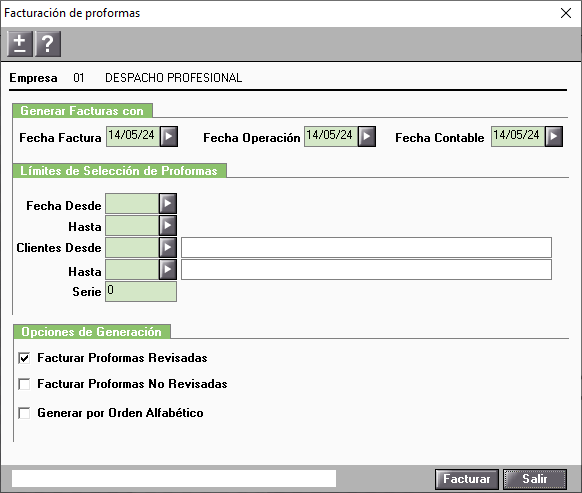Click the Clientes Hasta code field
This screenshot has height=493, width=582.
coord(132,270)
